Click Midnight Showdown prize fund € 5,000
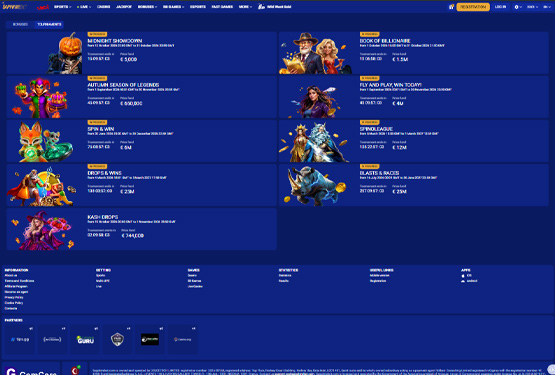This screenshot has height=375, width=555. click(x=128, y=59)
